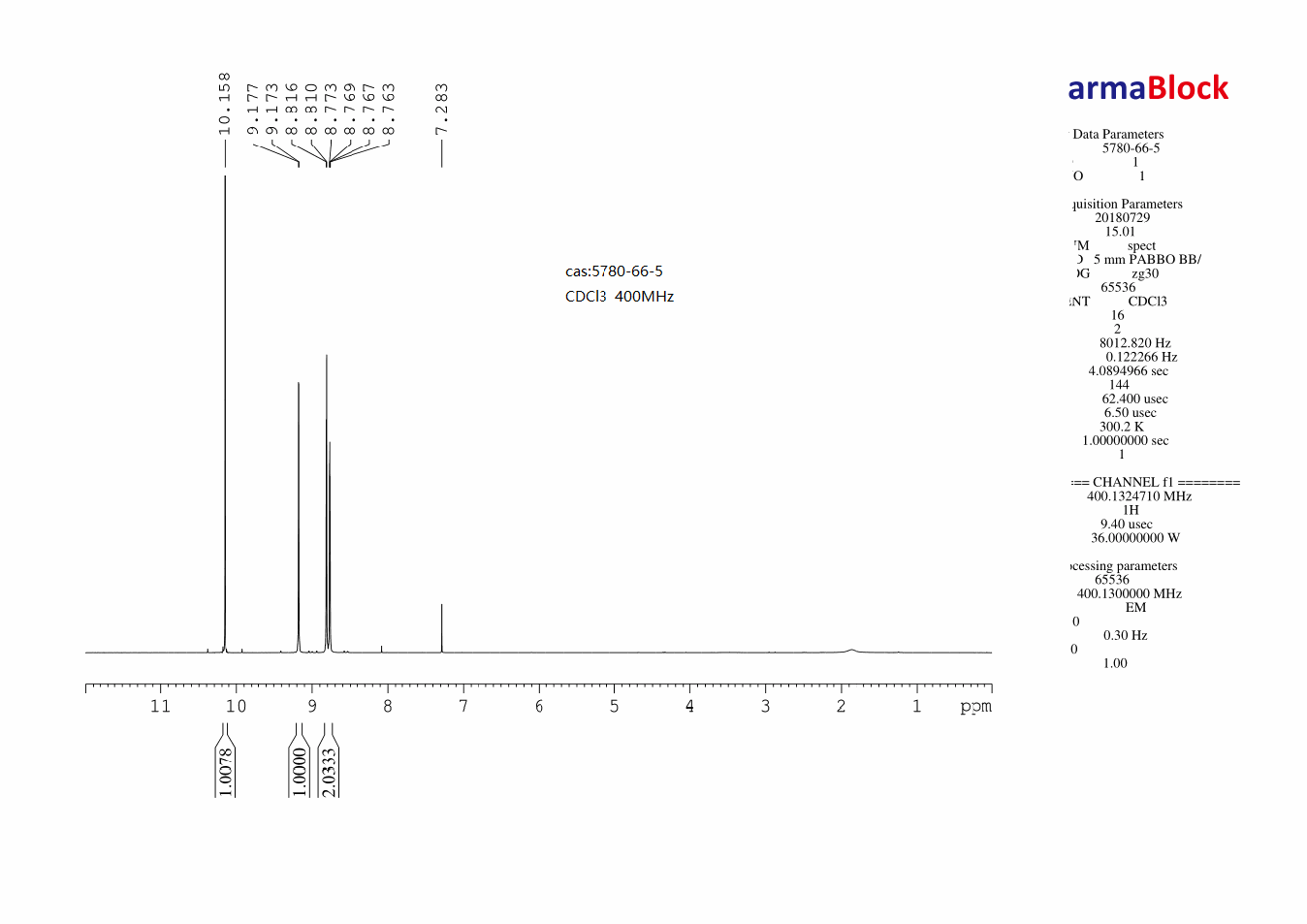
Task: Click the acquisition date 20180729
Action: point(1123,218)
